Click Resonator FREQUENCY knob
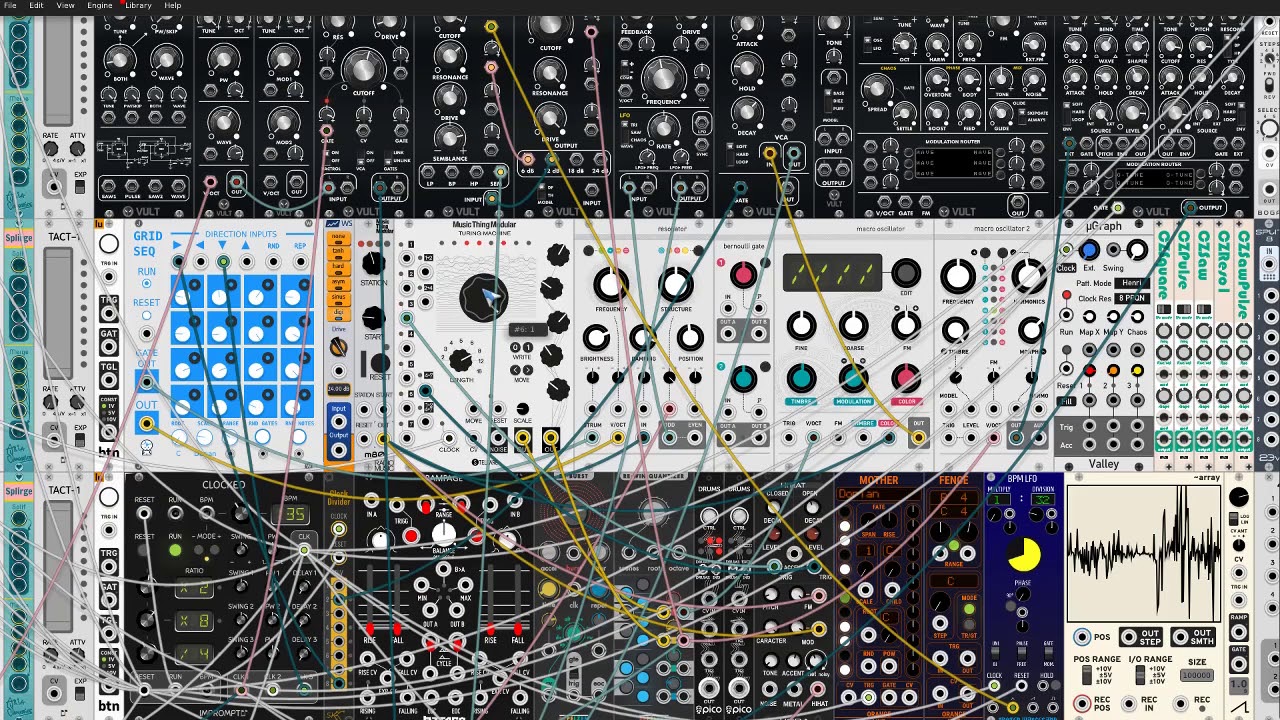Viewport: 1280px width, 720px height. (x=611, y=284)
